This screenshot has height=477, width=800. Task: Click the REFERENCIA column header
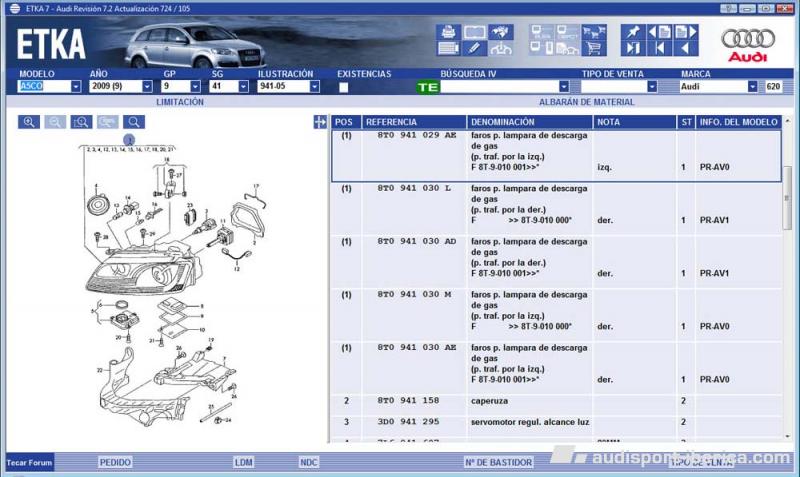click(414, 122)
